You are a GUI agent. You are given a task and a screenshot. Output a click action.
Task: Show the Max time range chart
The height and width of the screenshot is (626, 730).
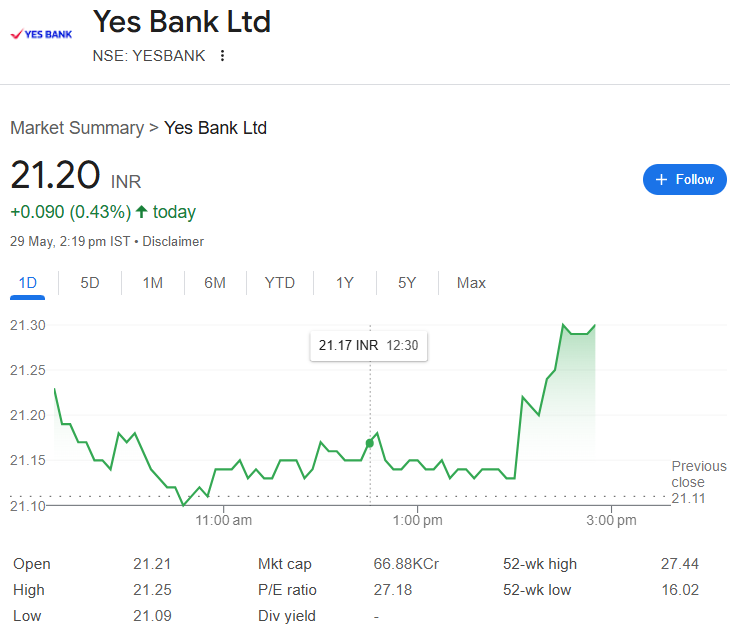click(x=471, y=283)
